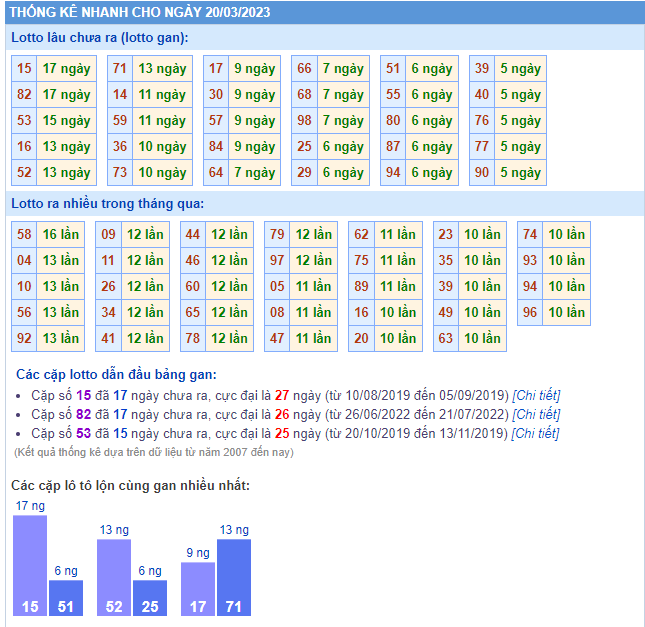Click the "Lotto ra nhiều trong tháng qua" heading
Viewport: 645px width, 627px height.
pyautogui.click(x=107, y=204)
